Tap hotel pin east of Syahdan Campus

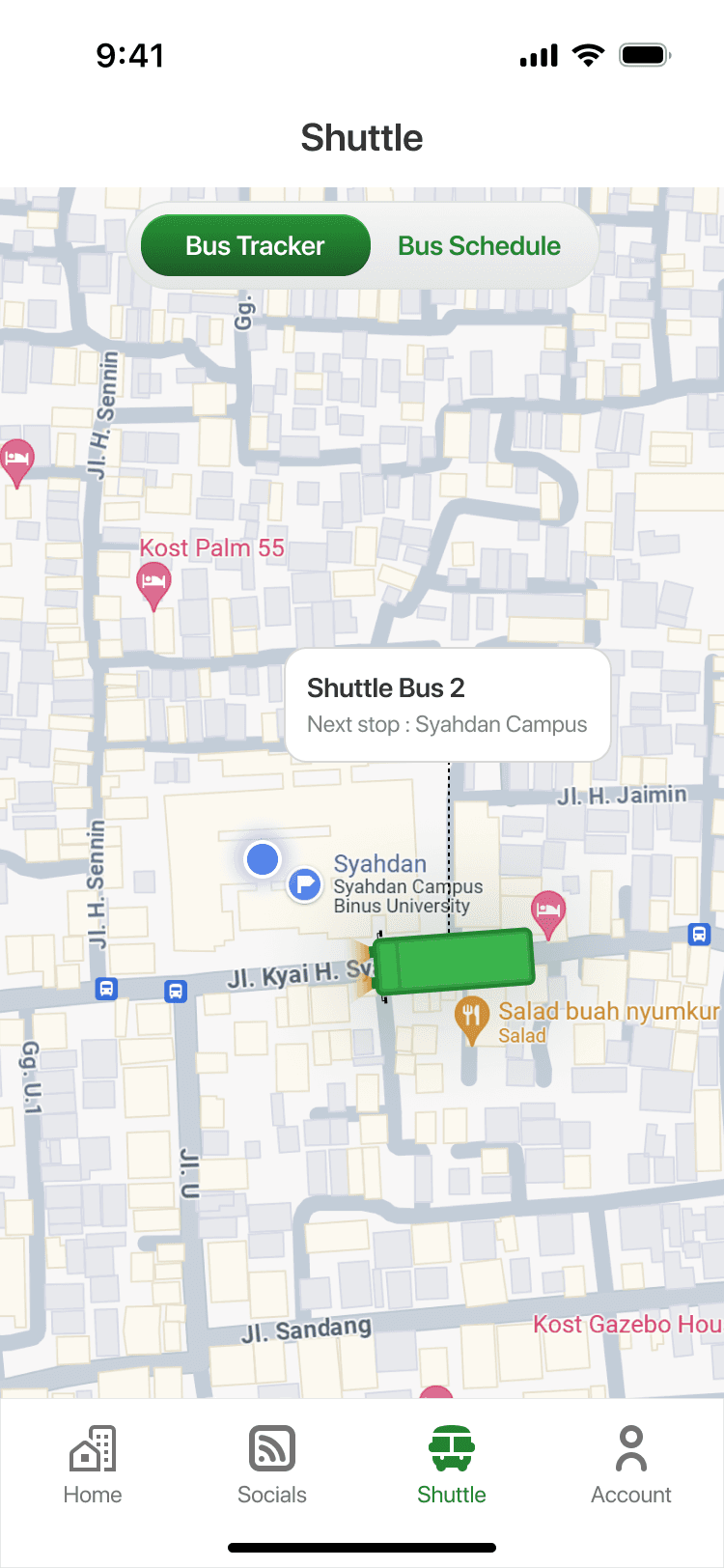pyautogui.click(x=548, y=914)
